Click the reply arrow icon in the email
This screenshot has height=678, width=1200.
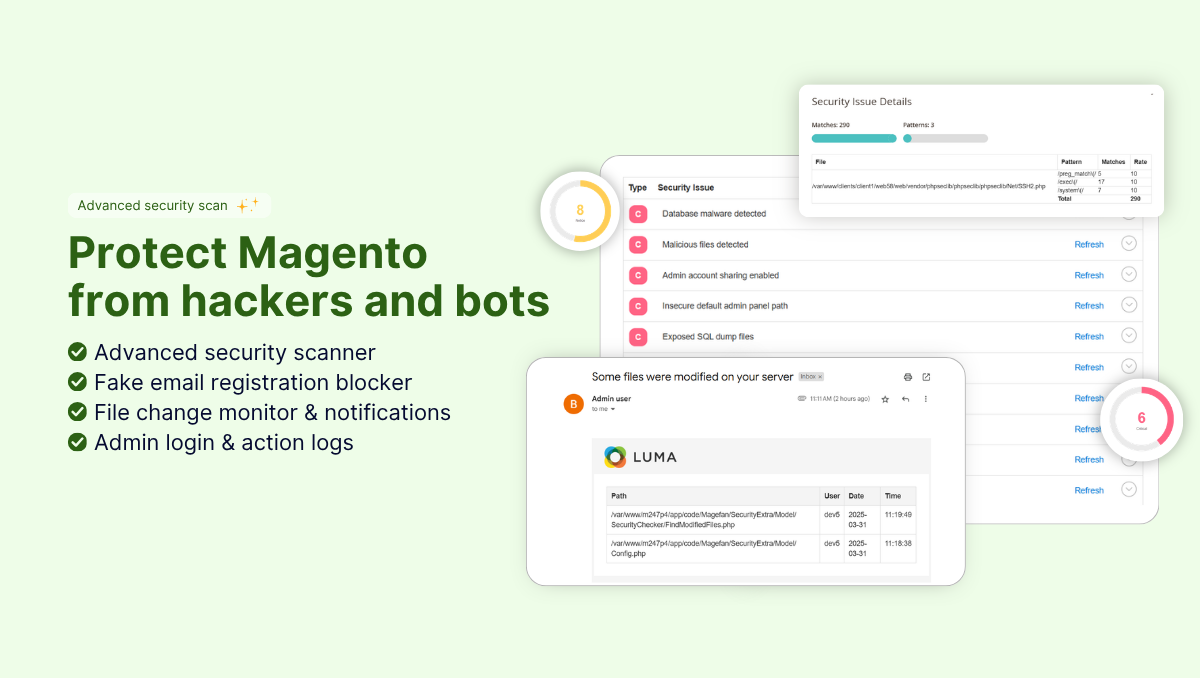(905, 399)
